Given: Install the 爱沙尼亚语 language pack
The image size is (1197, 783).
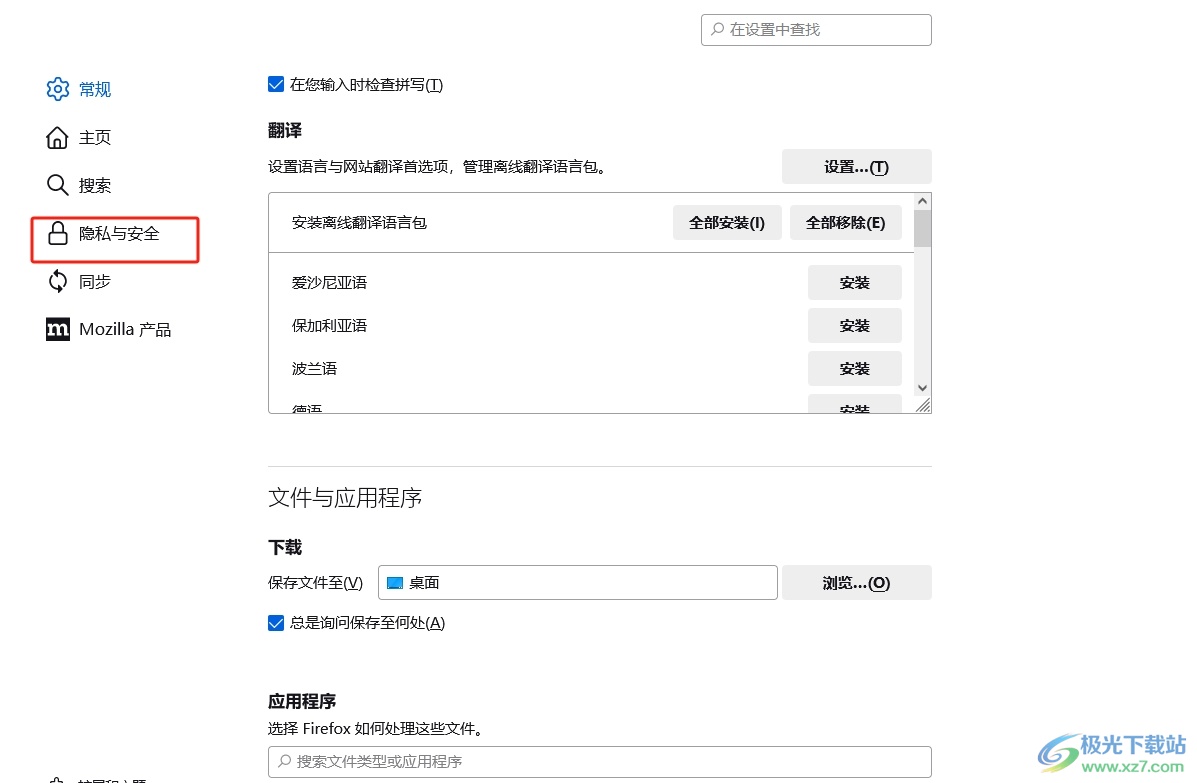Looking at the screenshot, I should [854, 283].
